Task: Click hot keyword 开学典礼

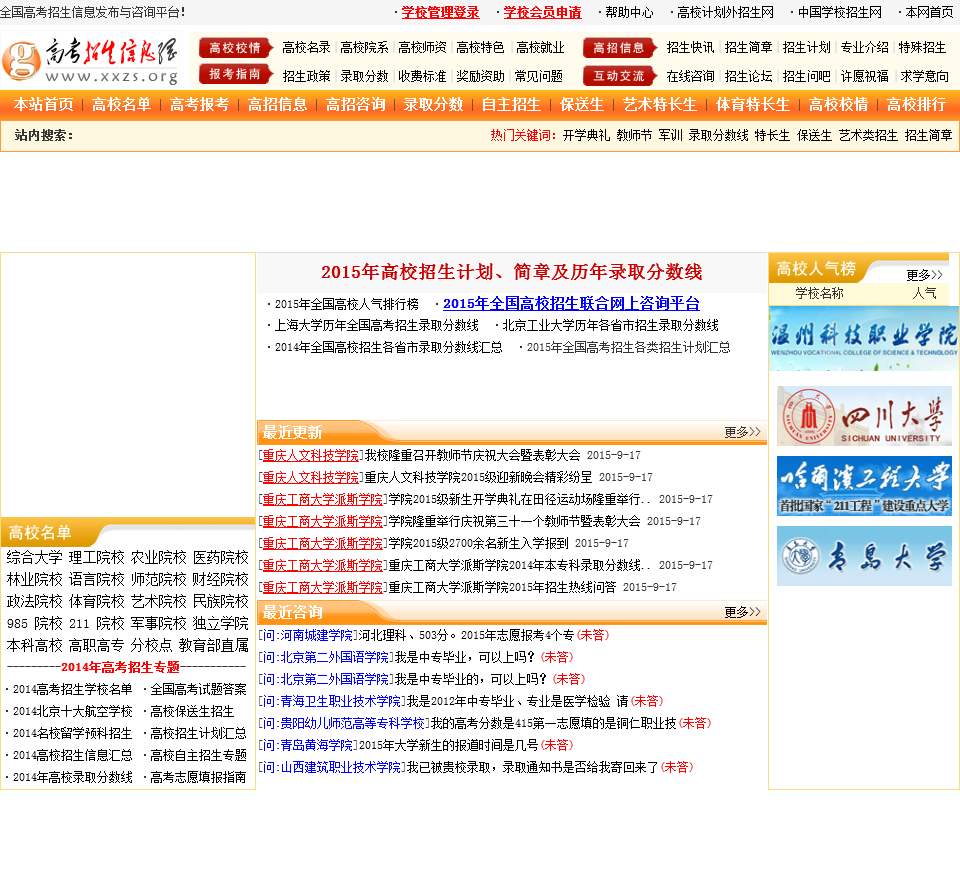Action: pos(587,135)
